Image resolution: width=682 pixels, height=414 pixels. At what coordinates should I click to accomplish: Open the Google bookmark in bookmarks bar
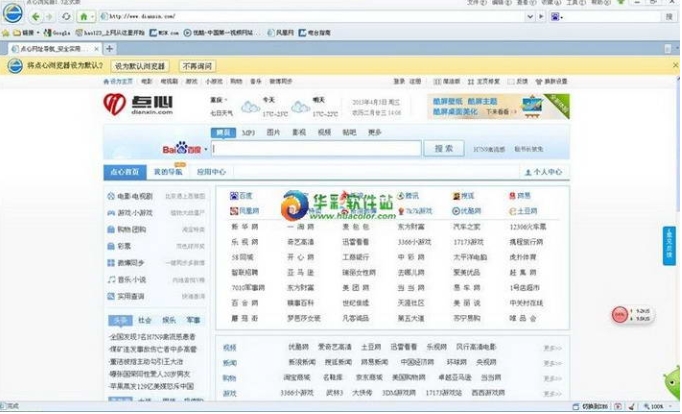tap(57, 33)
